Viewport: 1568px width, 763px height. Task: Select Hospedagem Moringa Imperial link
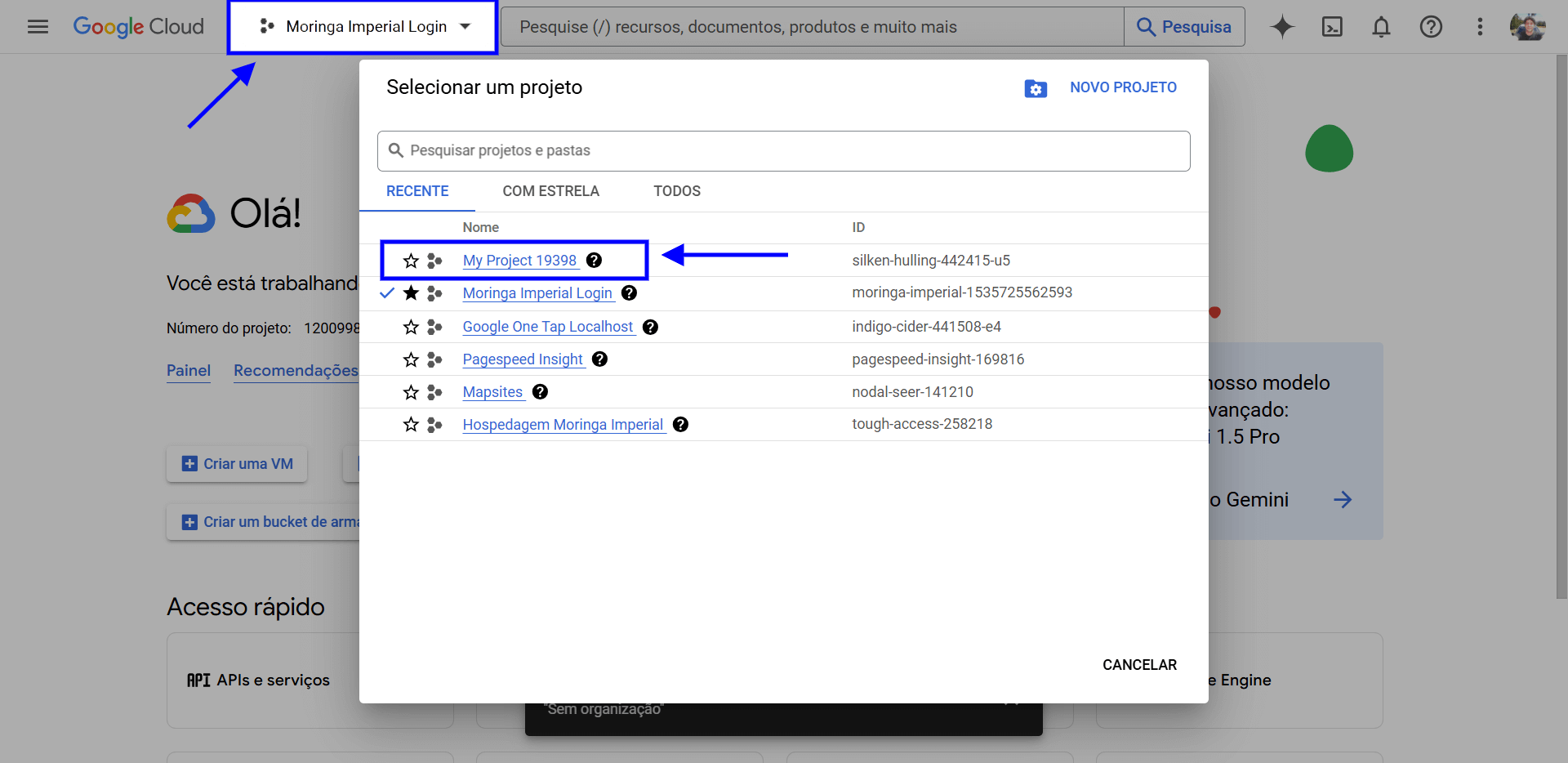pyautogui.click(x=563, y=425)
